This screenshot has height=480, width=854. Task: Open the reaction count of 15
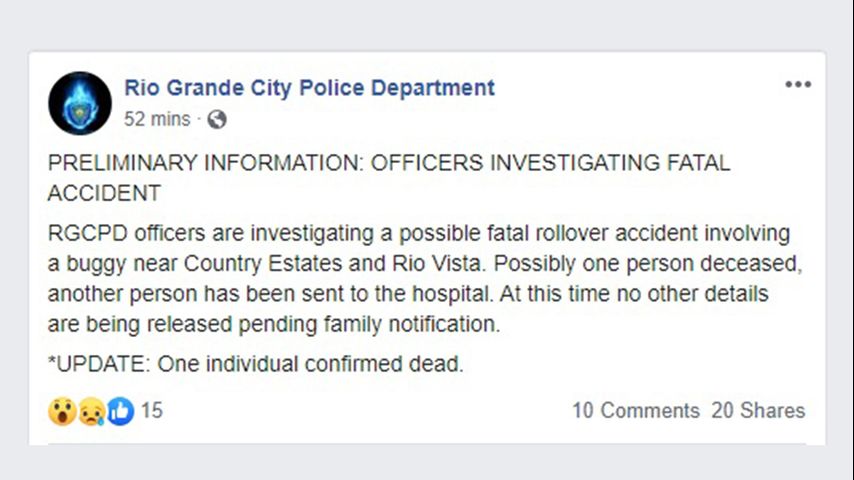pos(151,411)
